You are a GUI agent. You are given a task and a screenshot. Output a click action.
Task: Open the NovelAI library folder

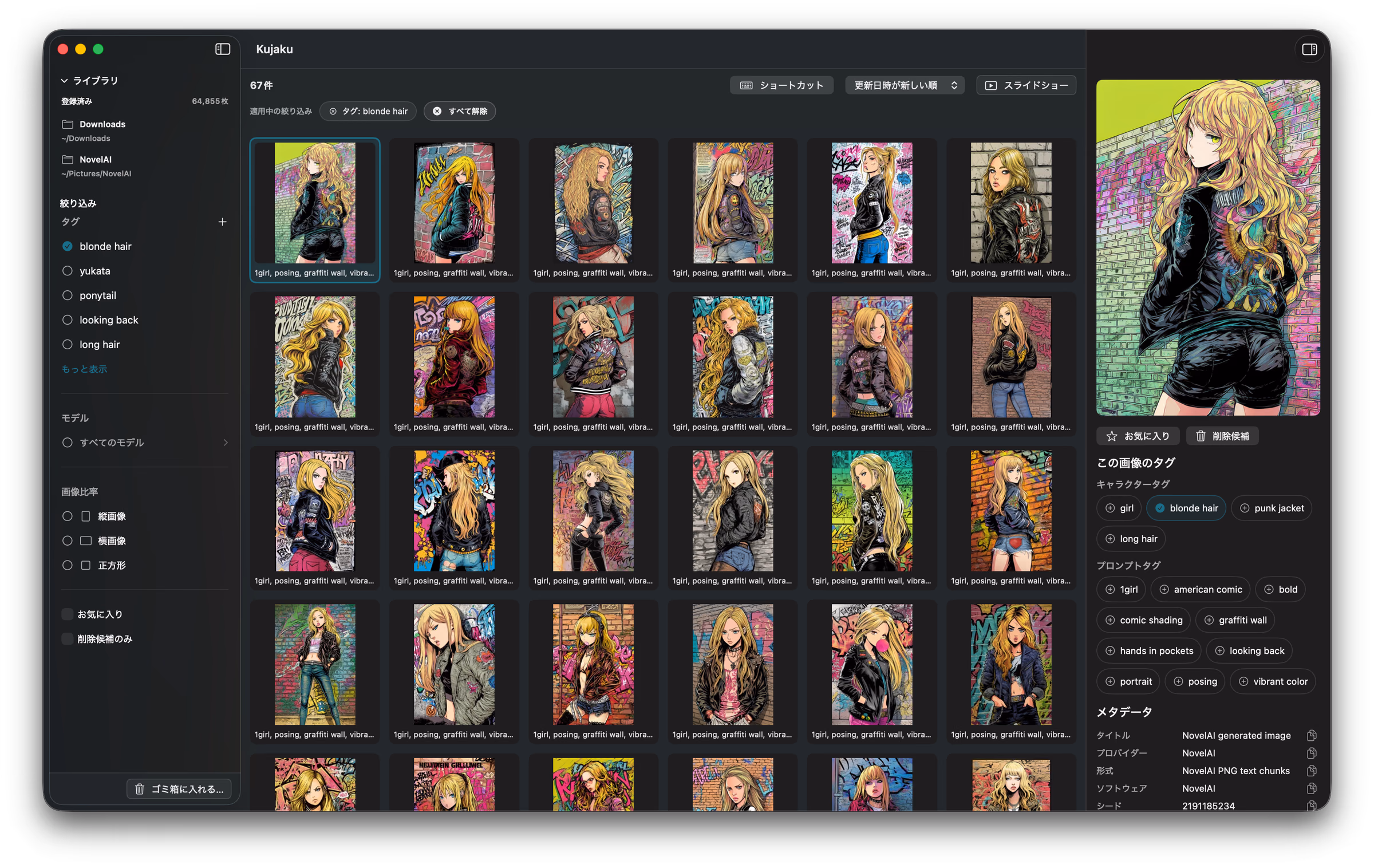tap(96, 165)
